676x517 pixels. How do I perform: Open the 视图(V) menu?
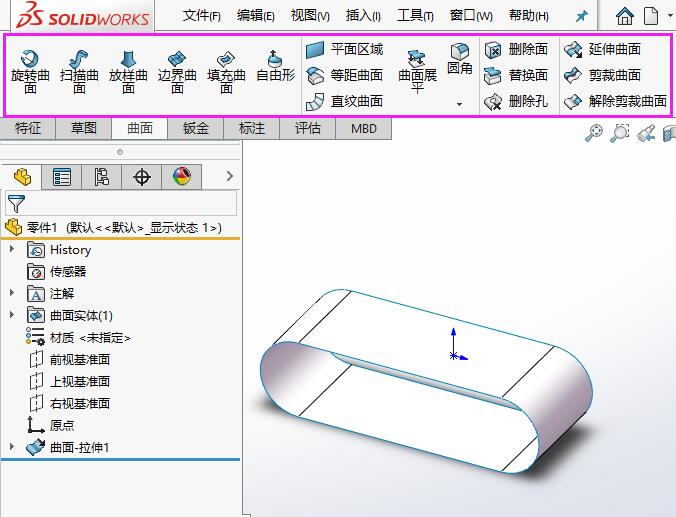pyautogui.click(x=310, y=16)
